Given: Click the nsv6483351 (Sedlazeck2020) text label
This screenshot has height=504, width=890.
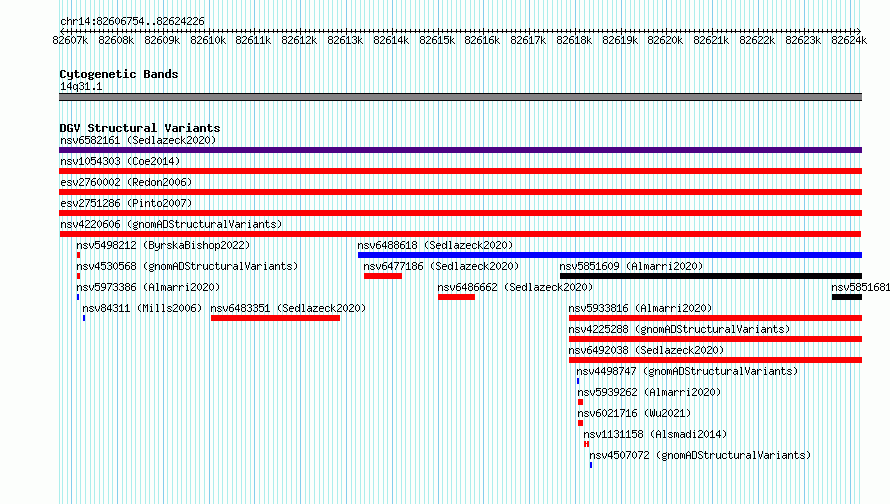Looking at the screenshot, I should [x=288, y=308].
